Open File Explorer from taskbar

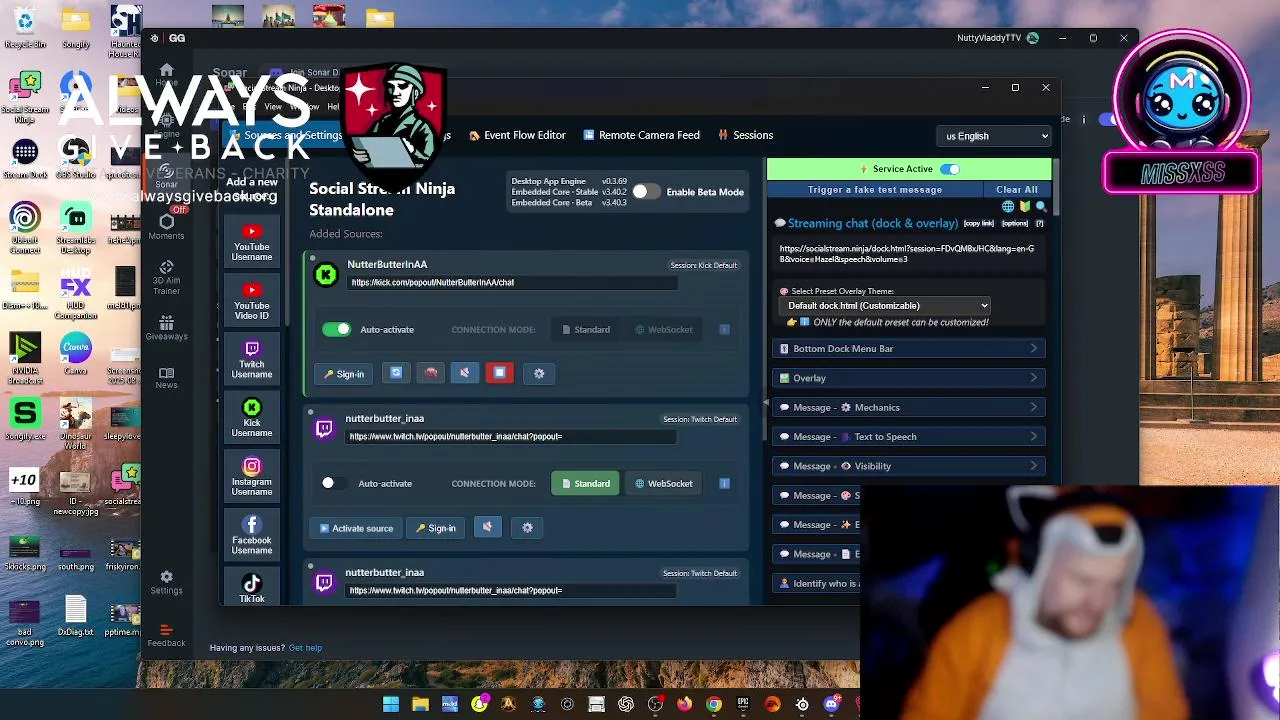coord(420,704)
